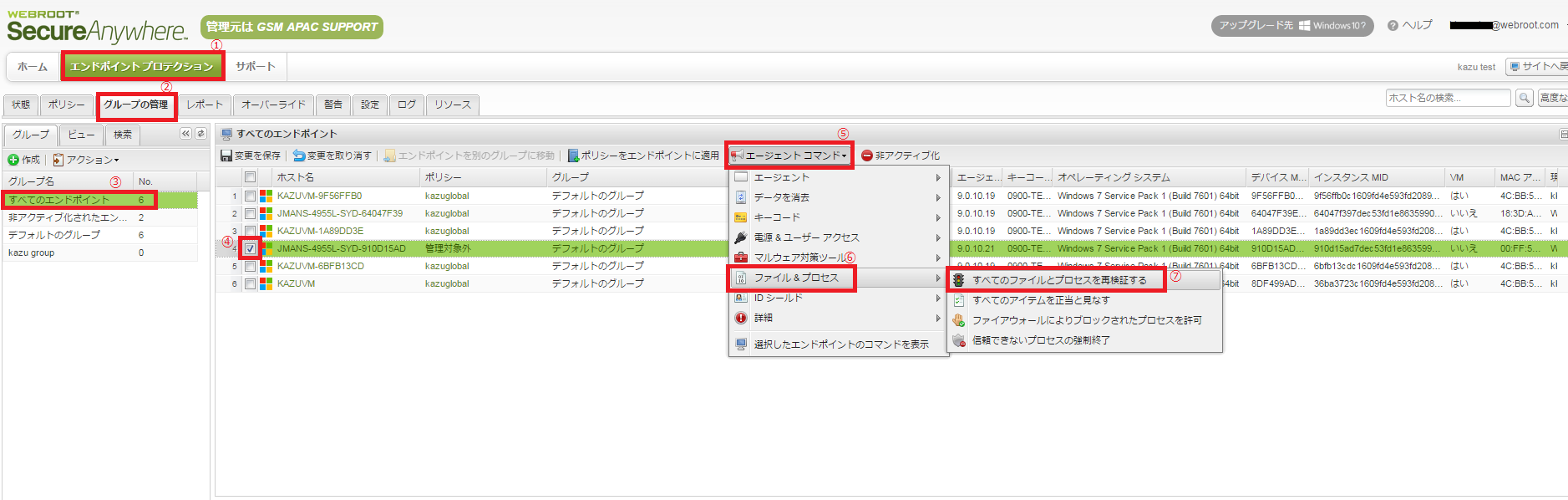Expand 詳細 submenu with red icon
The height and width of the screenshot is (500, 1568).
tap(839, 318)
